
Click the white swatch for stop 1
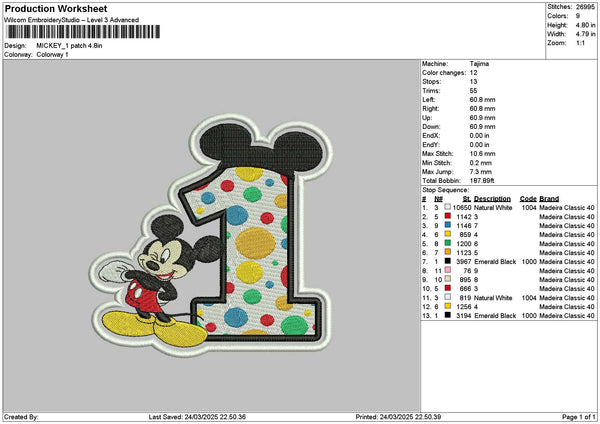pyautogui.click(x=447, y=207)
